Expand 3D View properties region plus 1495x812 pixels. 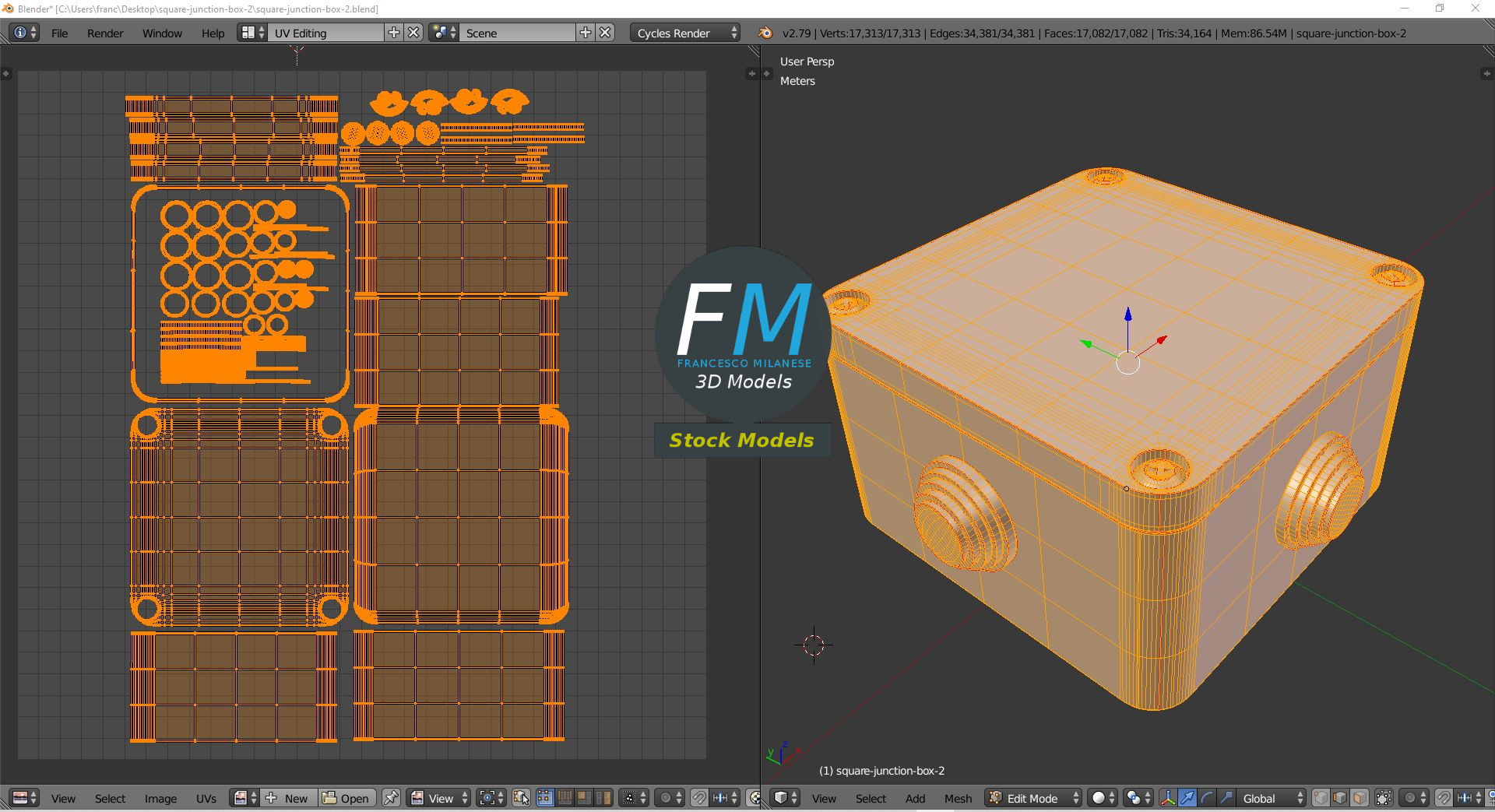1486,73
